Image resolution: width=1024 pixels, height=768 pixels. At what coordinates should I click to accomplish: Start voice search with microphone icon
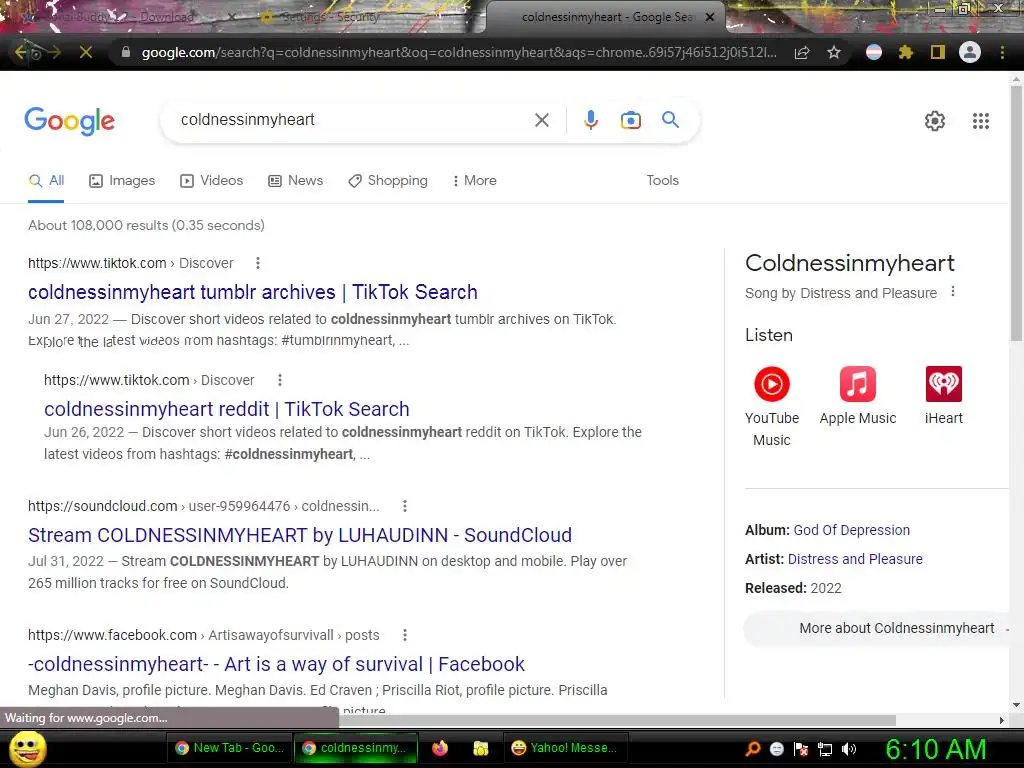click(x=590, y=120)
